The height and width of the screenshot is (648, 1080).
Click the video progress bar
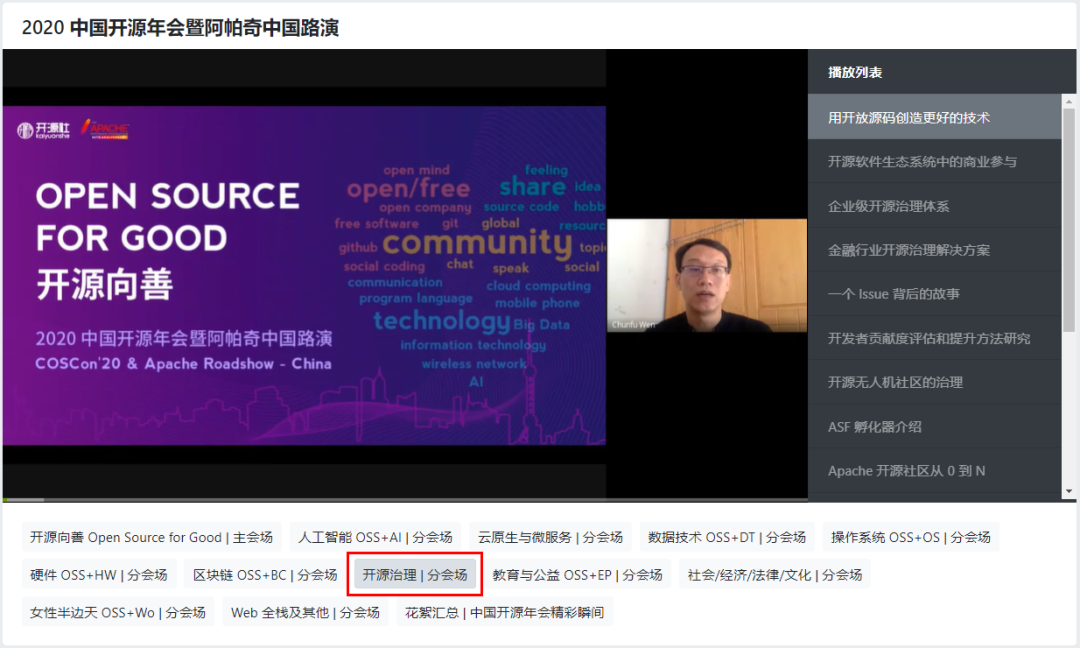405,499
